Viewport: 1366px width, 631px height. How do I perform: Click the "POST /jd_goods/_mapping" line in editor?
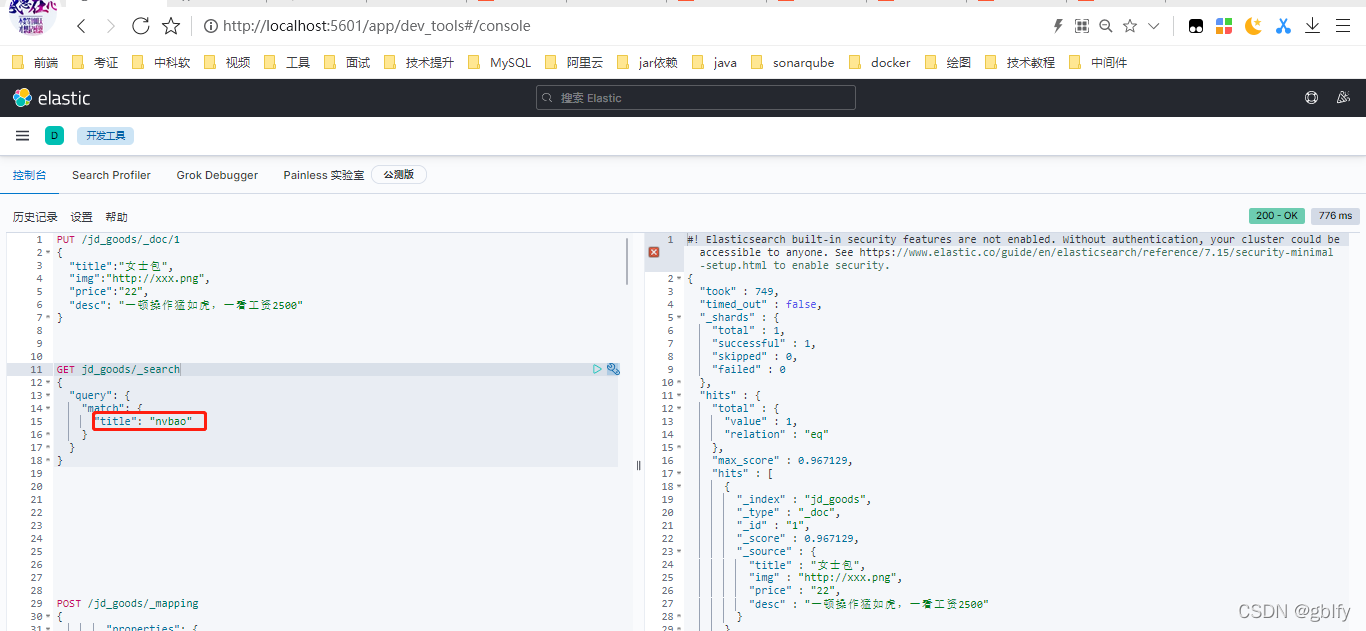coord(127,604)
